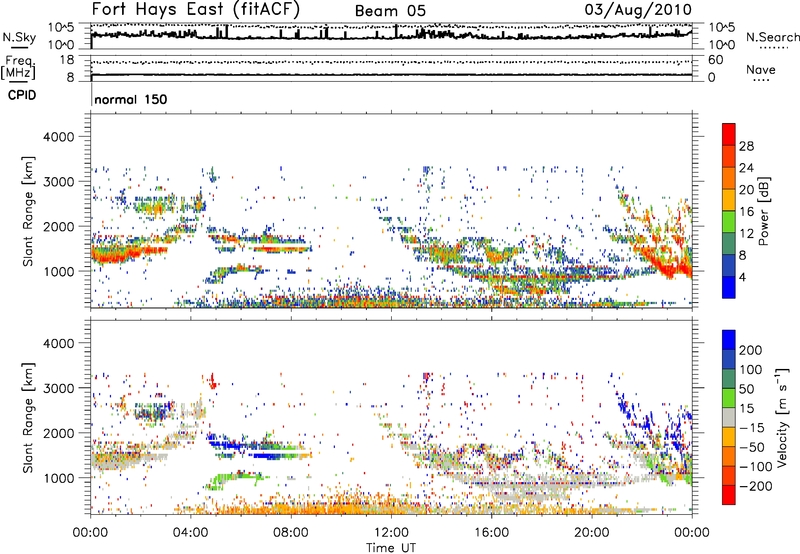Screen dimensions: 800x554
Task: Click the 'CPID' row label
Action: [22, 95]
